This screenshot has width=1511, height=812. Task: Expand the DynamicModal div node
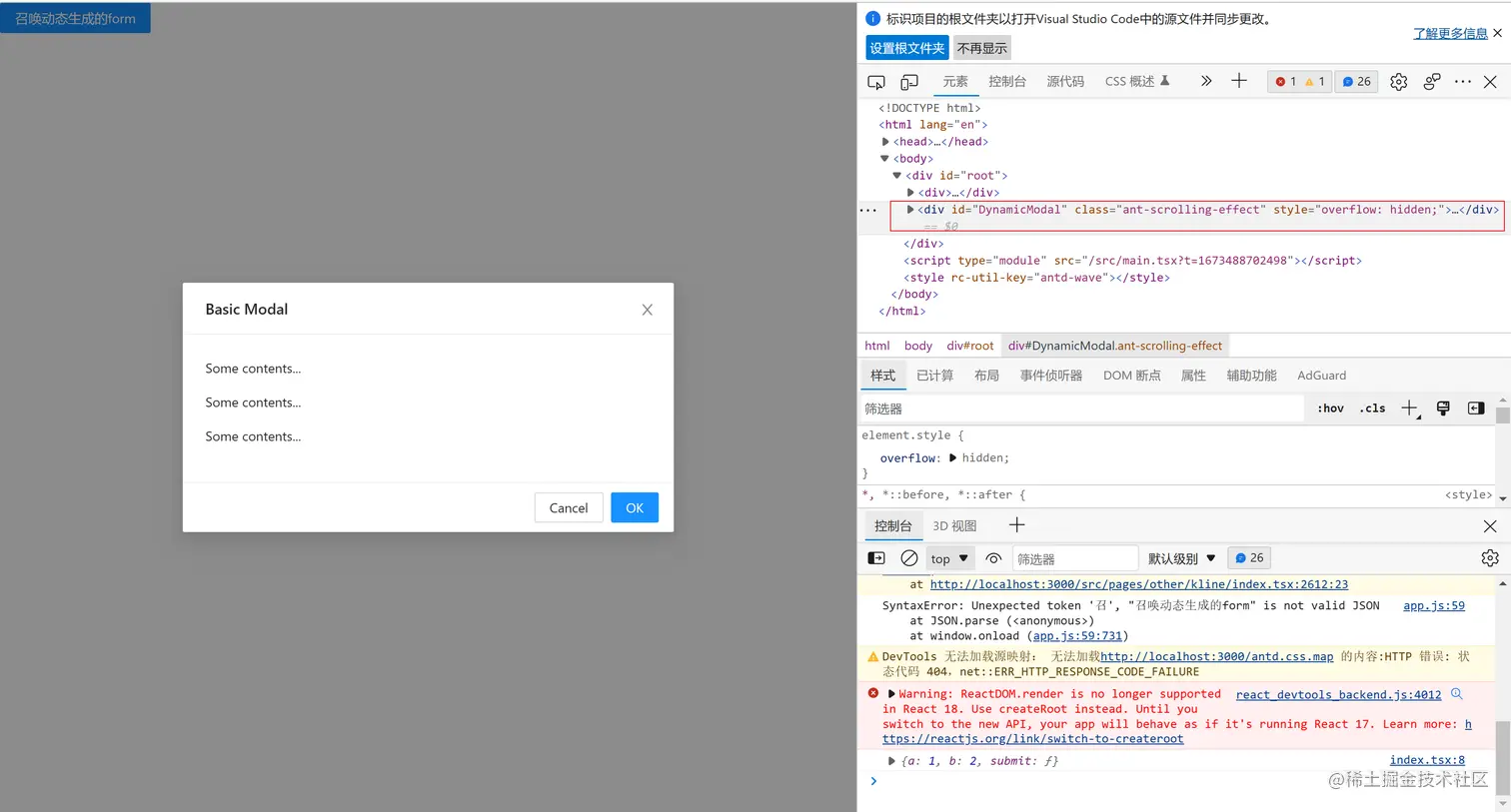point(910,210)
